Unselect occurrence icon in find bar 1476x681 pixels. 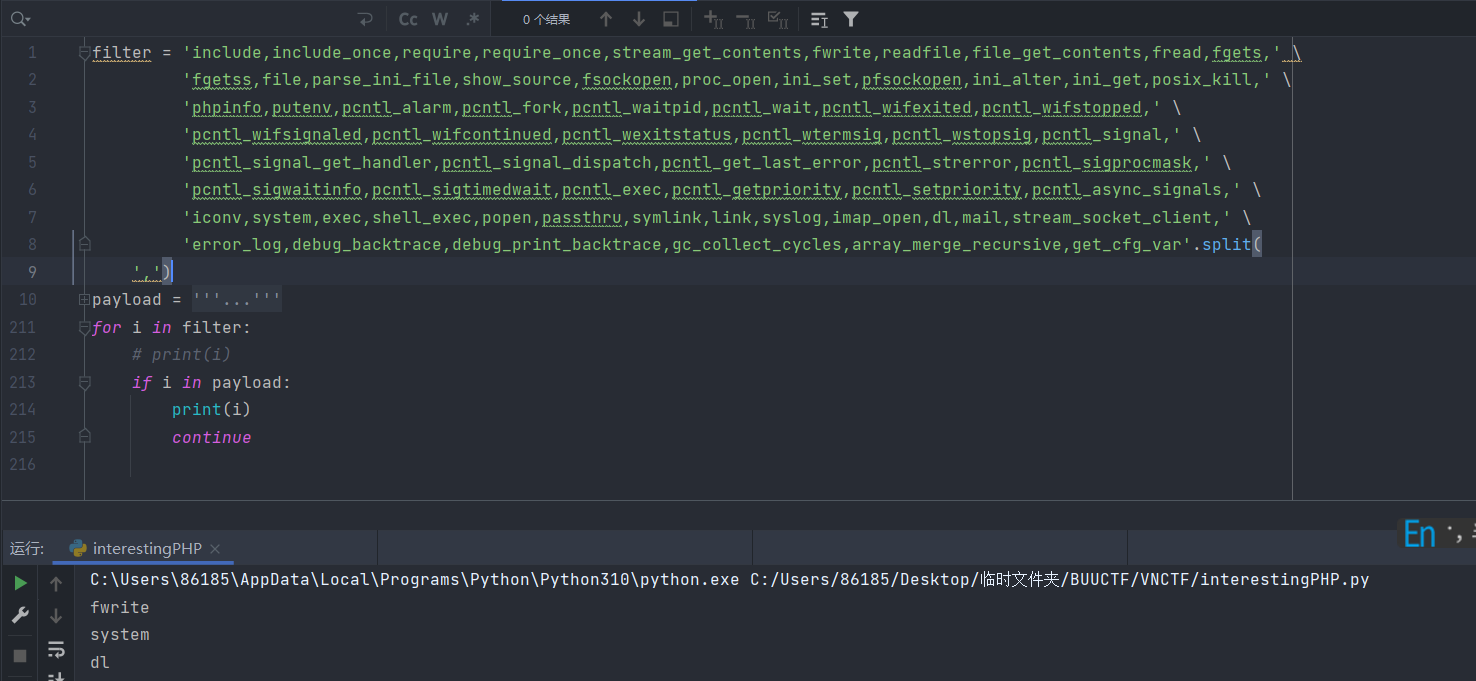click(x=745, y=19)
